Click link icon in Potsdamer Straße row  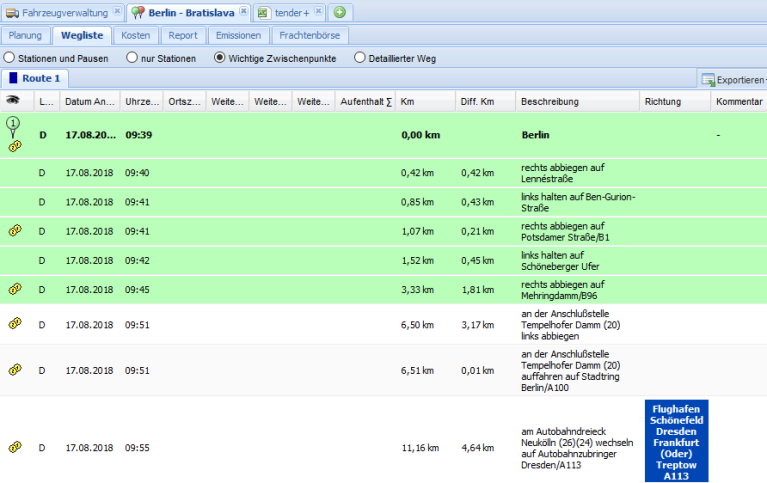pyautogui.click(x=15, y=230)
